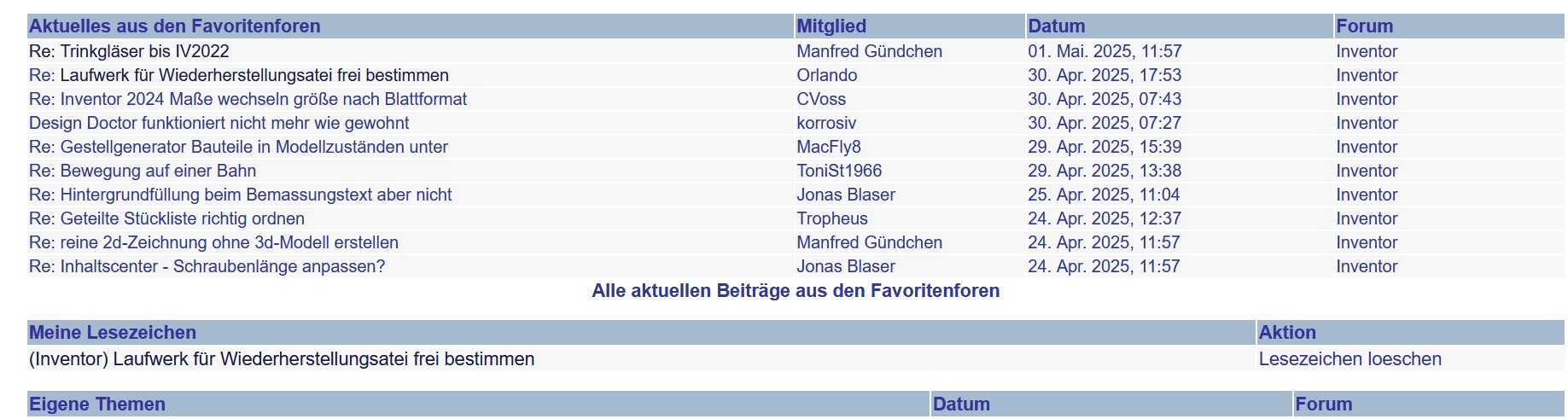Open Re: Hintergrundfüllung beim Bemassungstext thread

tap(240, 195)
